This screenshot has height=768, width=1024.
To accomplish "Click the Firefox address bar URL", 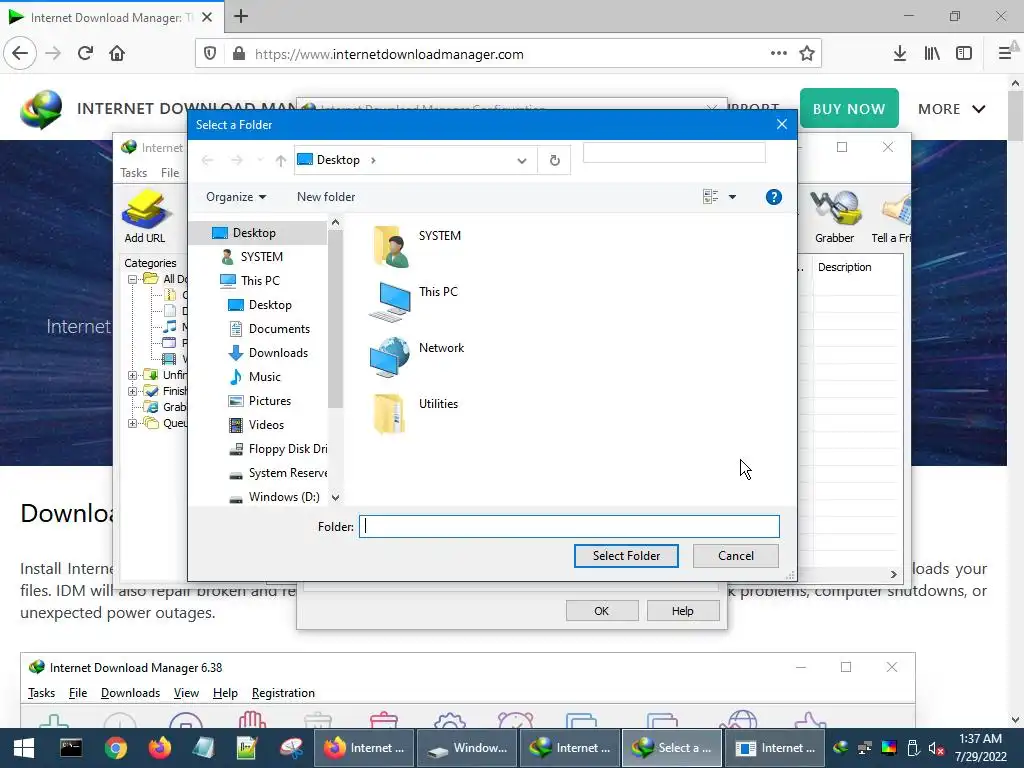I will 389,54.
